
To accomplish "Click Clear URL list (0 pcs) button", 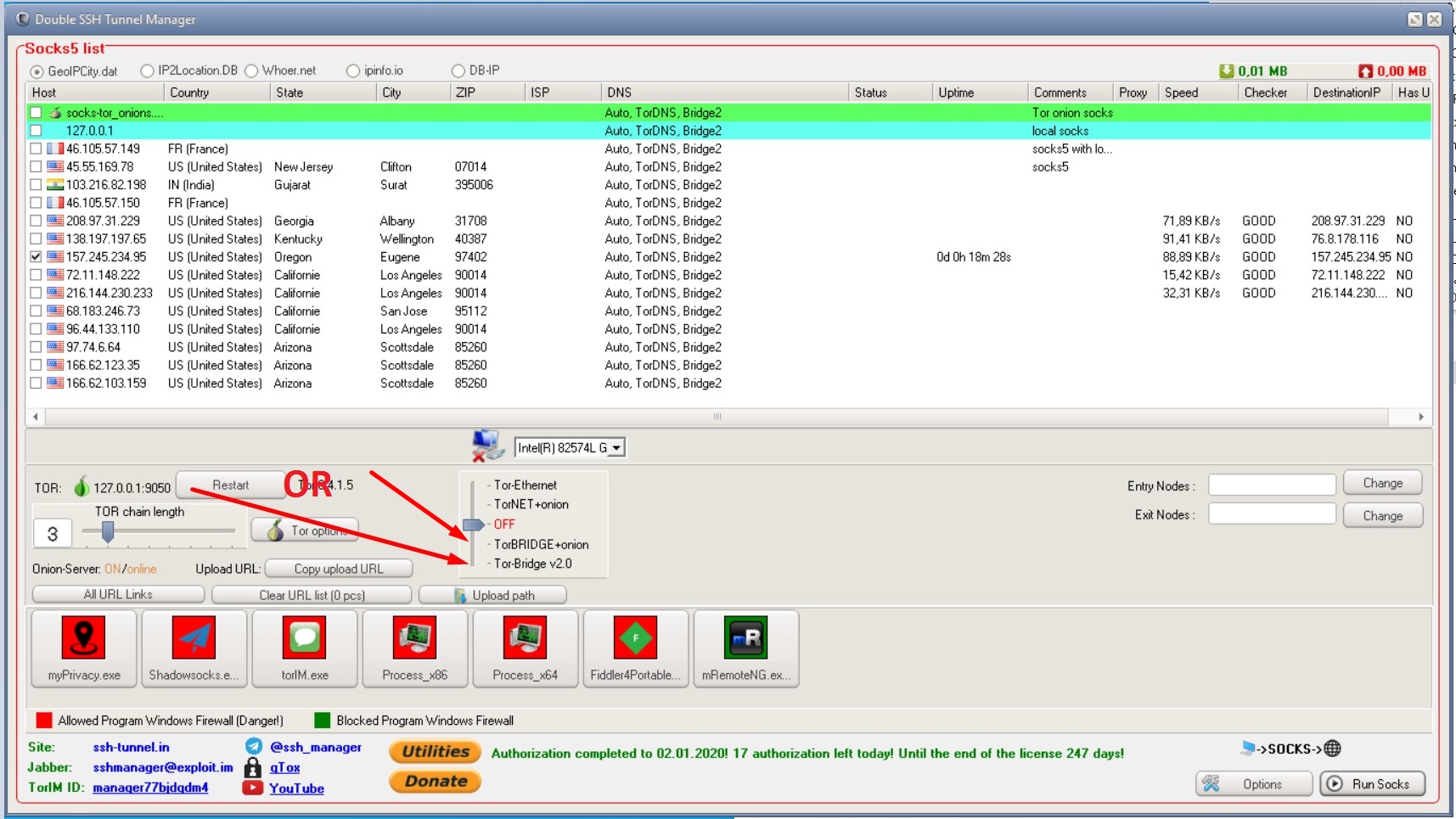I will 312,595.
